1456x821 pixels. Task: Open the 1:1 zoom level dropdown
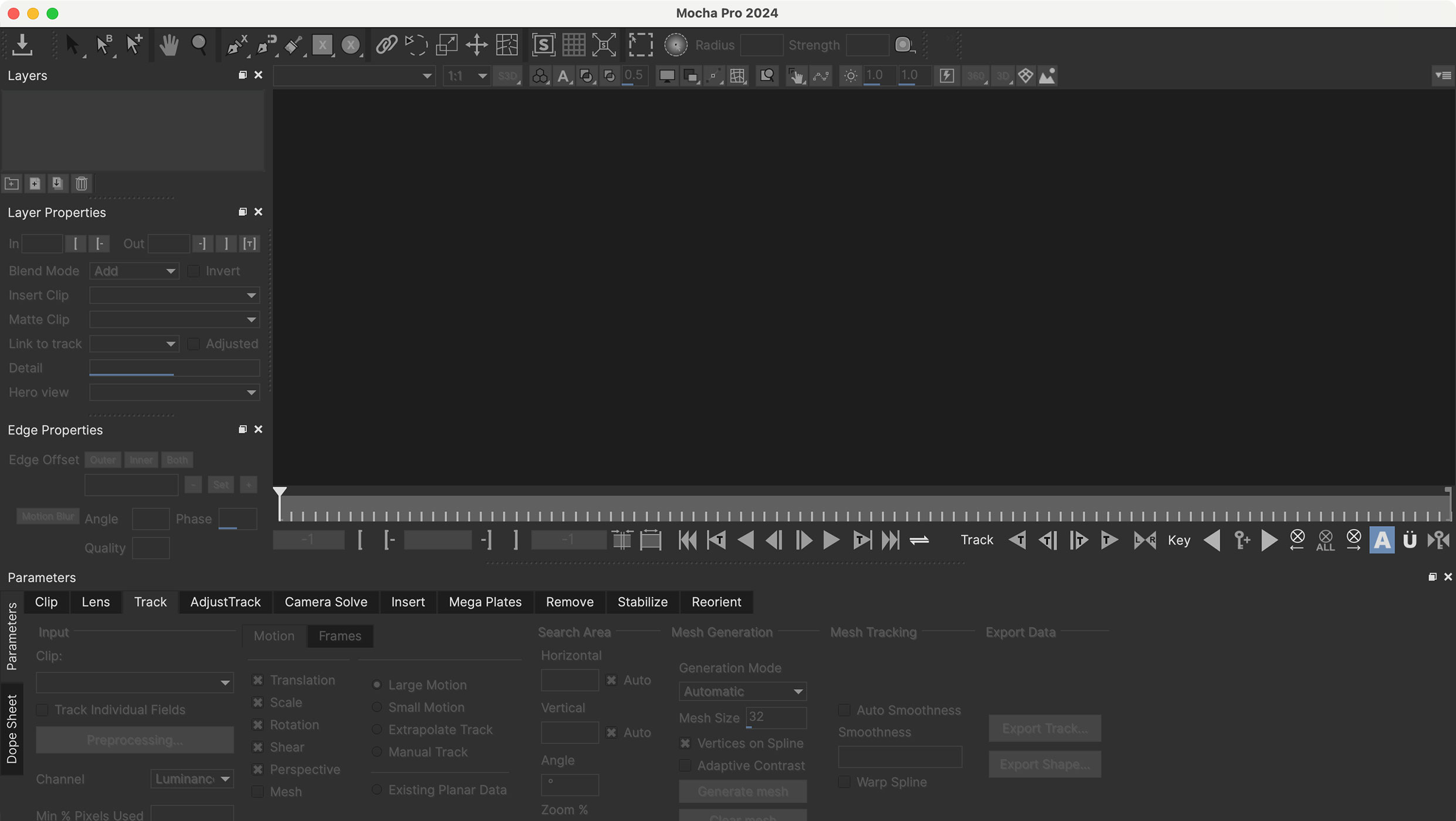pos(467,76)
